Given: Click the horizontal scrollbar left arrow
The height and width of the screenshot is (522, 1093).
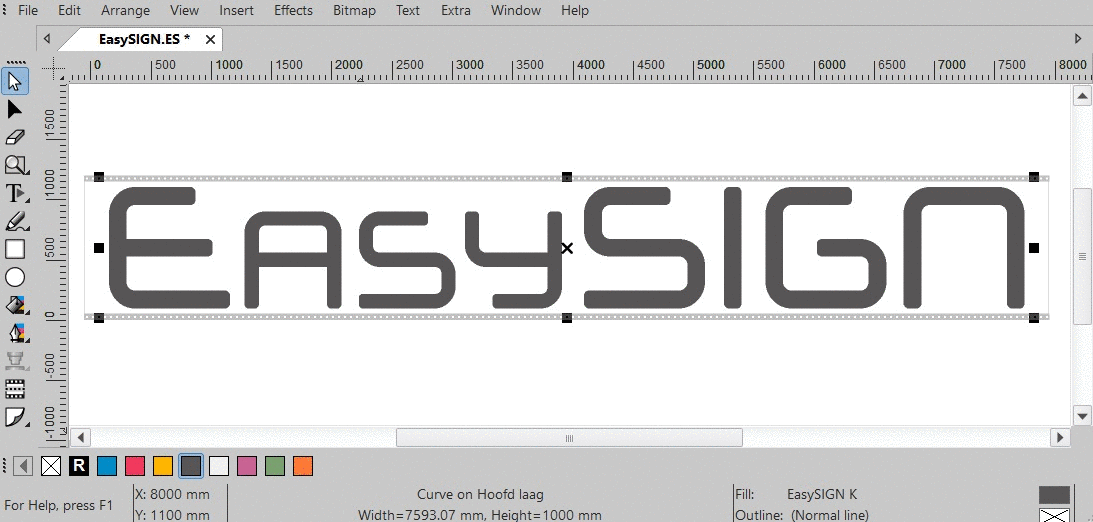Looking at the screenshot, I should (80, 438).
